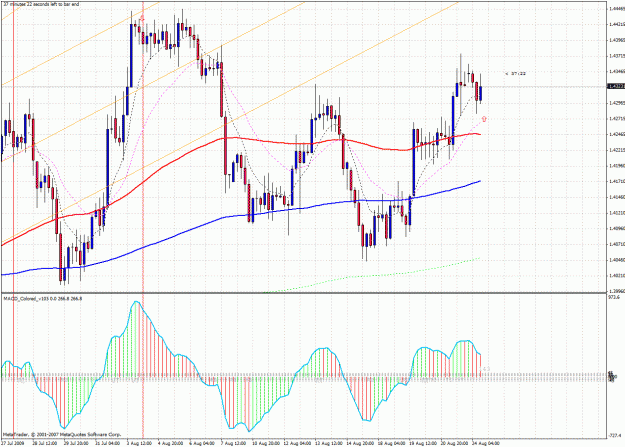This screenshot has width=625, height=447.
Task: Click the '14 Aug 20:00' time axis label
Action: (x=360, y=443)
